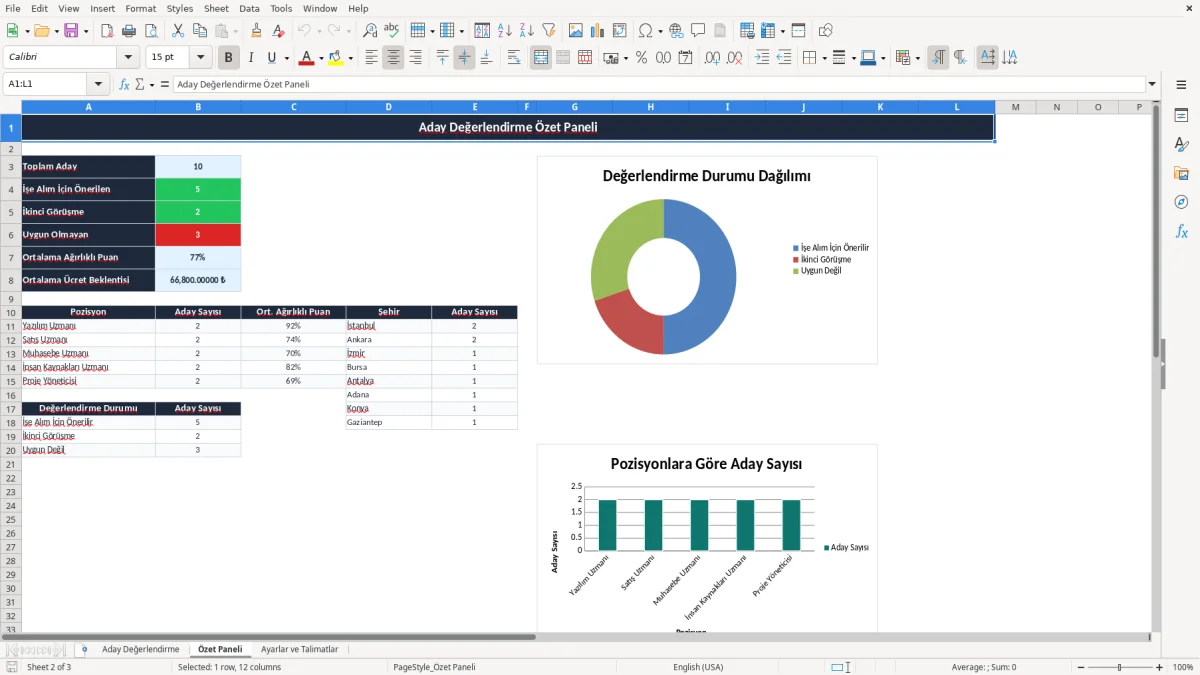Screen dimensions: 1200x675
Task: Click the Clear Direct Formatting icon
Action: (x=279, y=31)
